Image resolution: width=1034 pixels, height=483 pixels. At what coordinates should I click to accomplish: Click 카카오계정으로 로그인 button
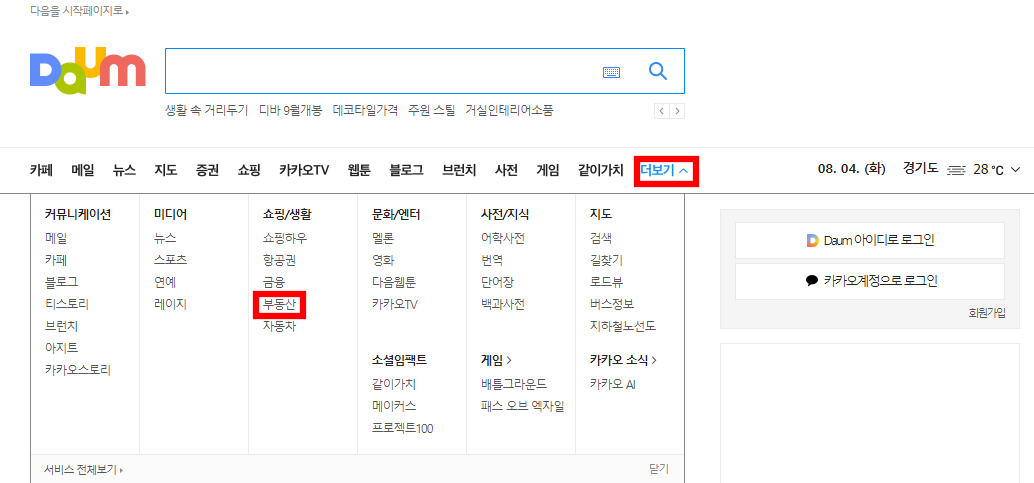(x=870, y=281)
